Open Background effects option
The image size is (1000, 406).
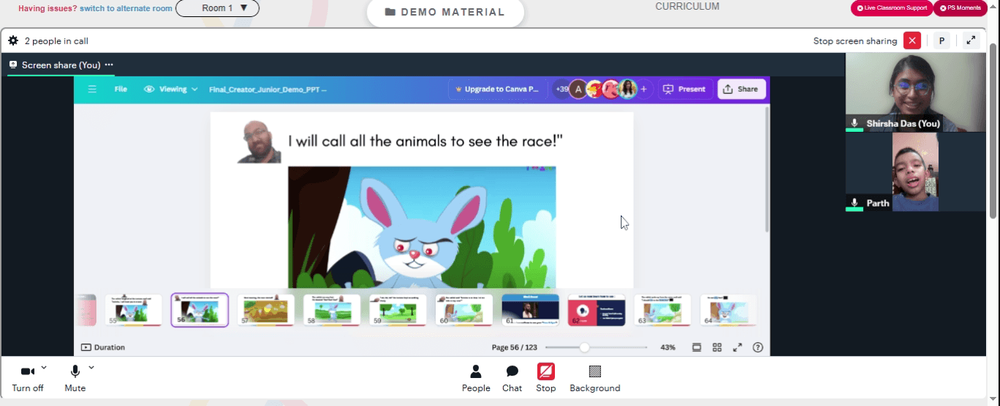coord(594,378)
